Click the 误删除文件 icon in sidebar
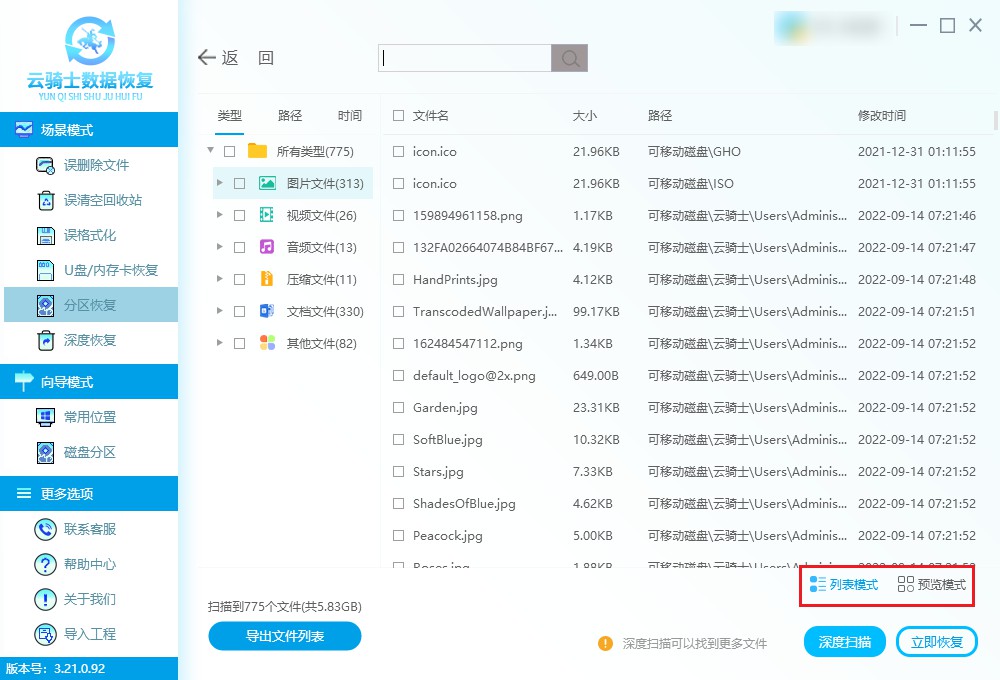Image resolution: width=1000 pixels, height=680 pixels. tap(45, 166)
